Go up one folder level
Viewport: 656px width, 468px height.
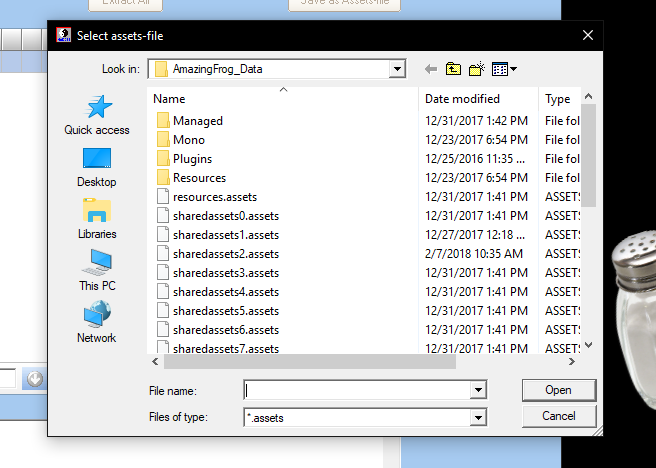[453, 69]
